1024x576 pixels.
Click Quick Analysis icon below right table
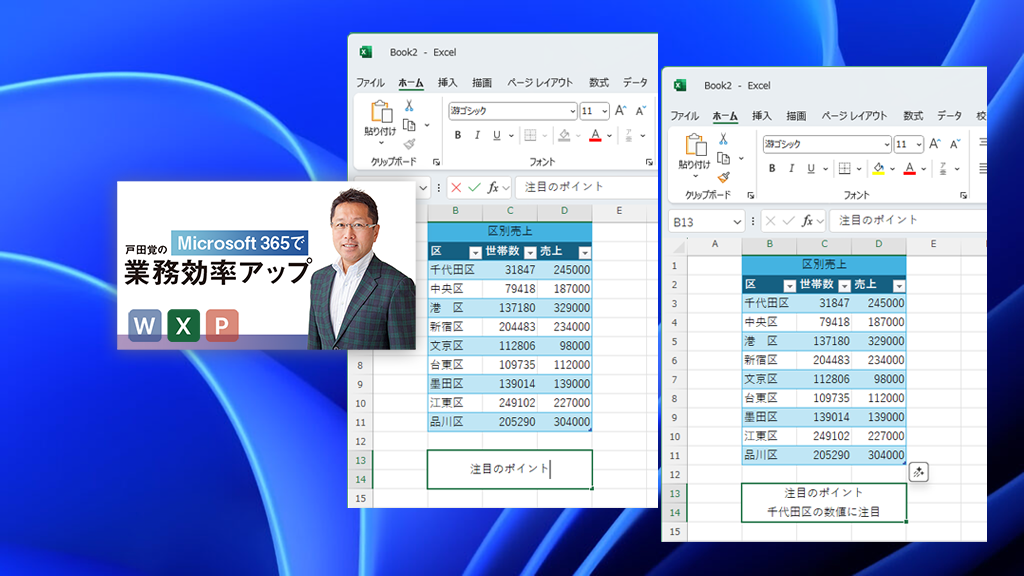918,472
